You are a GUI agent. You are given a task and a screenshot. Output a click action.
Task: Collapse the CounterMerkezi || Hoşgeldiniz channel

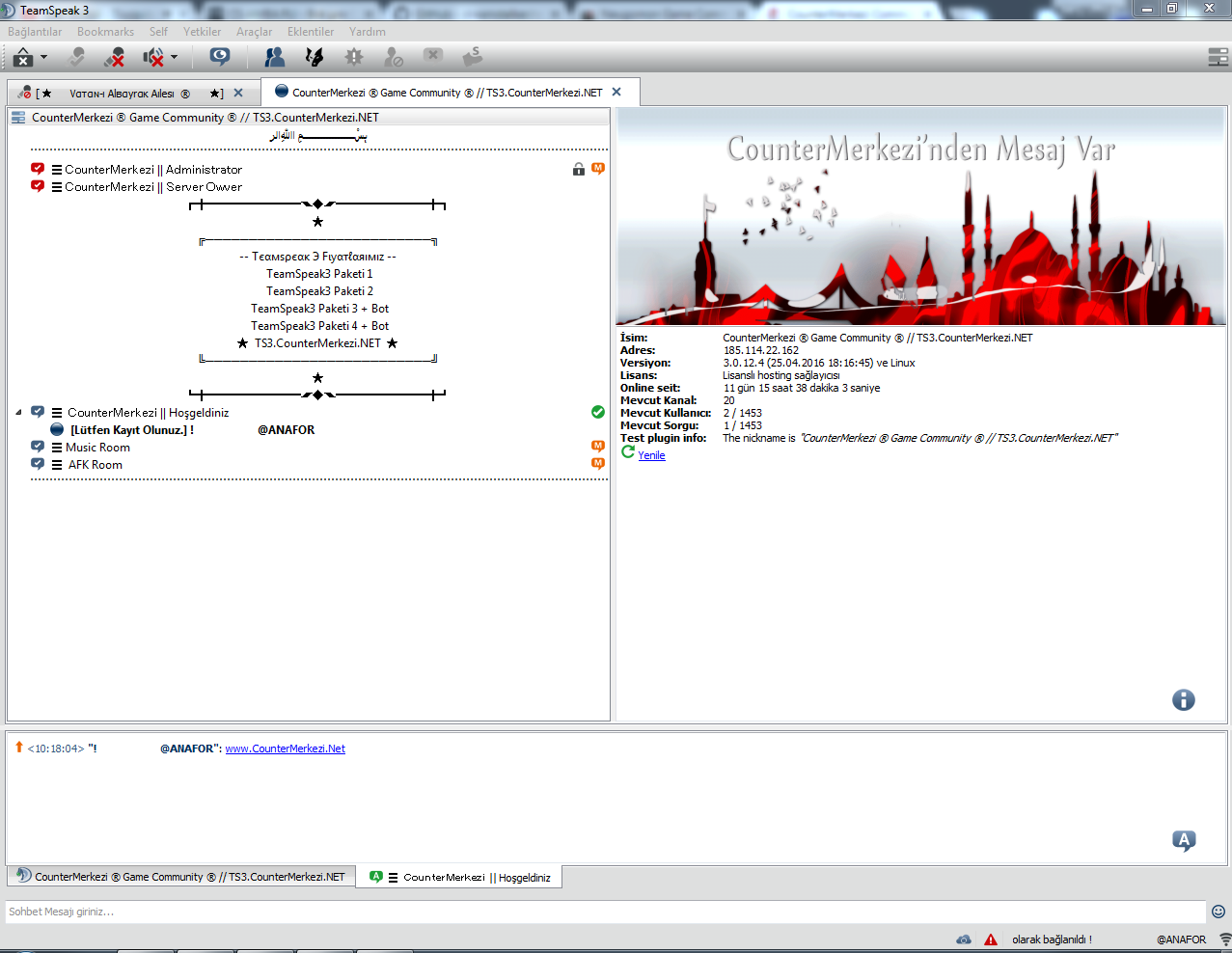[x=18, y=413]
